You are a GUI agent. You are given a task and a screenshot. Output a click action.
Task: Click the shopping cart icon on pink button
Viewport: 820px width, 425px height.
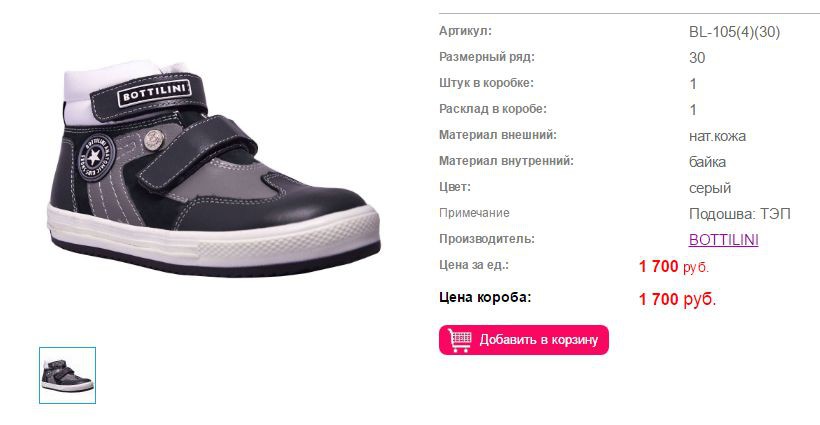tap(460, 340)
